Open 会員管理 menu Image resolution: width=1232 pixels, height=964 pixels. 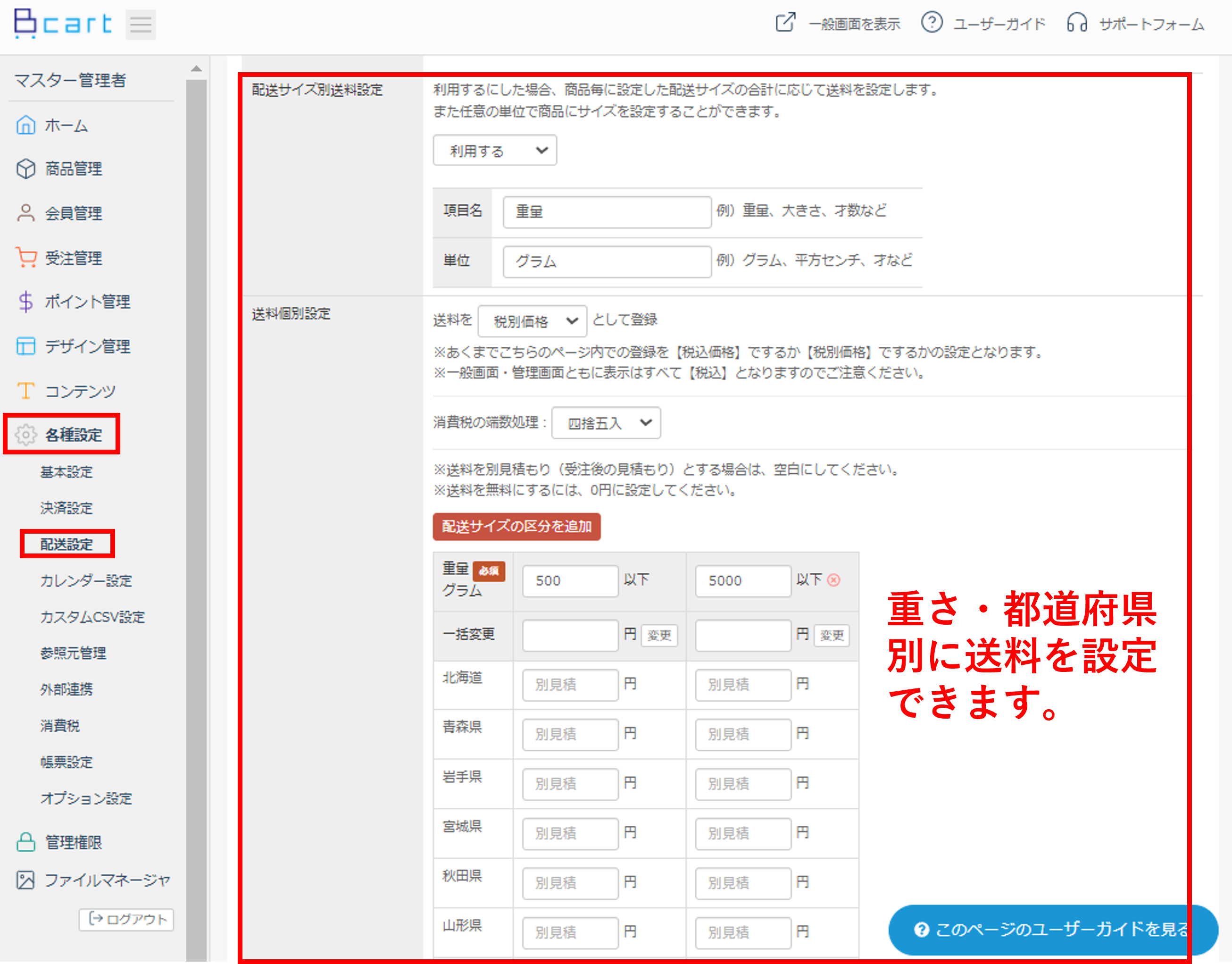pyautogui.click(x=73, y=213)
